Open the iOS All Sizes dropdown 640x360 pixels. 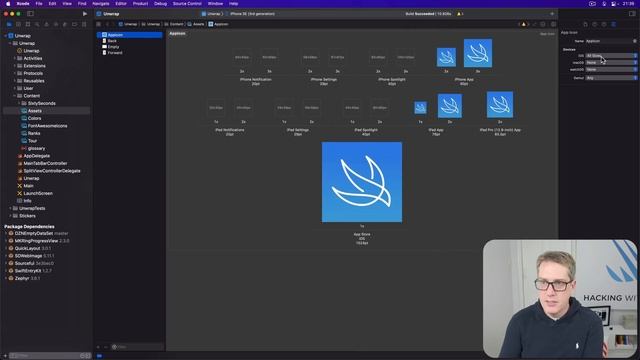[611, 56]
